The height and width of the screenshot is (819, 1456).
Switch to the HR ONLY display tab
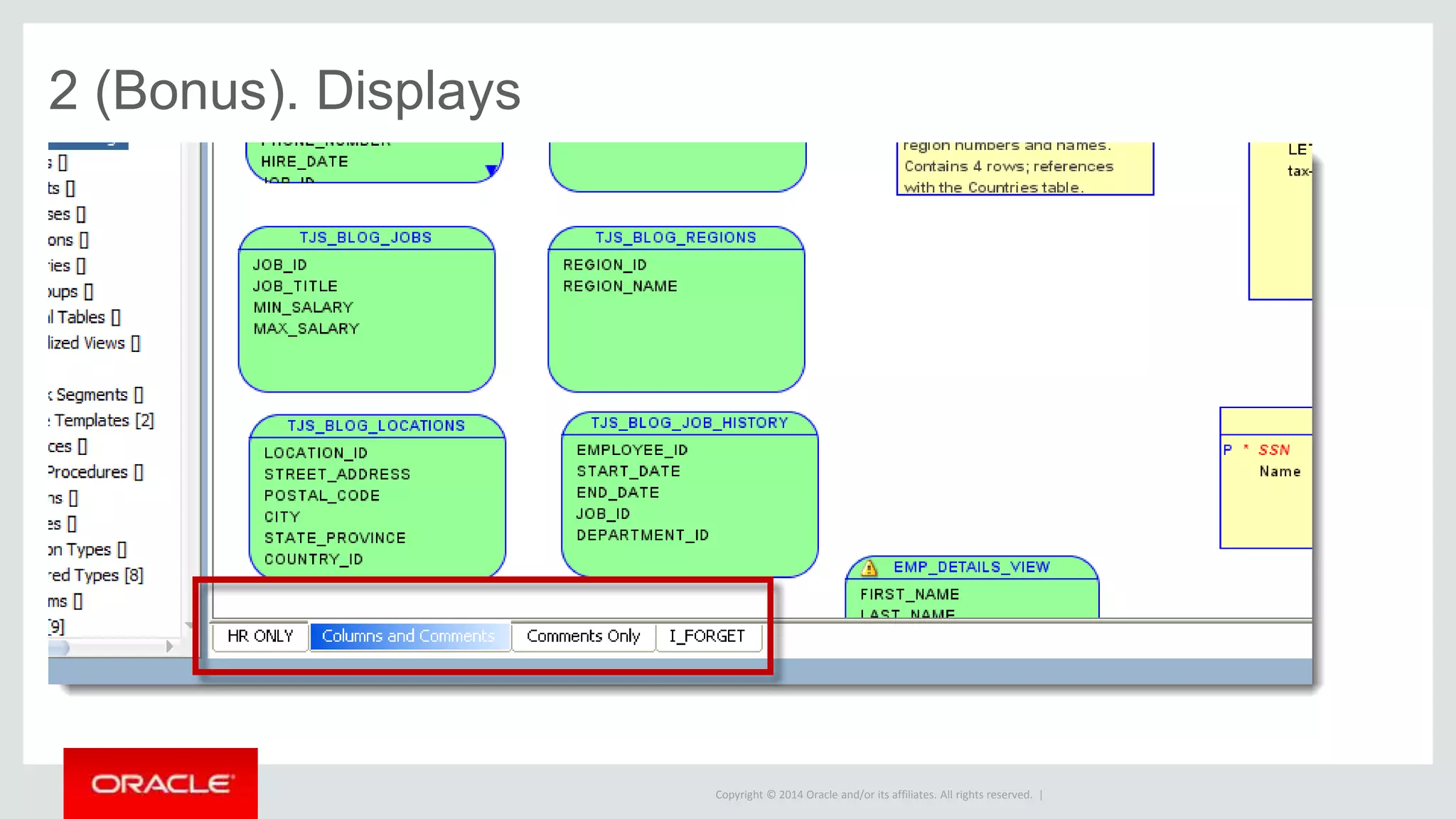[x=260, y=636]
